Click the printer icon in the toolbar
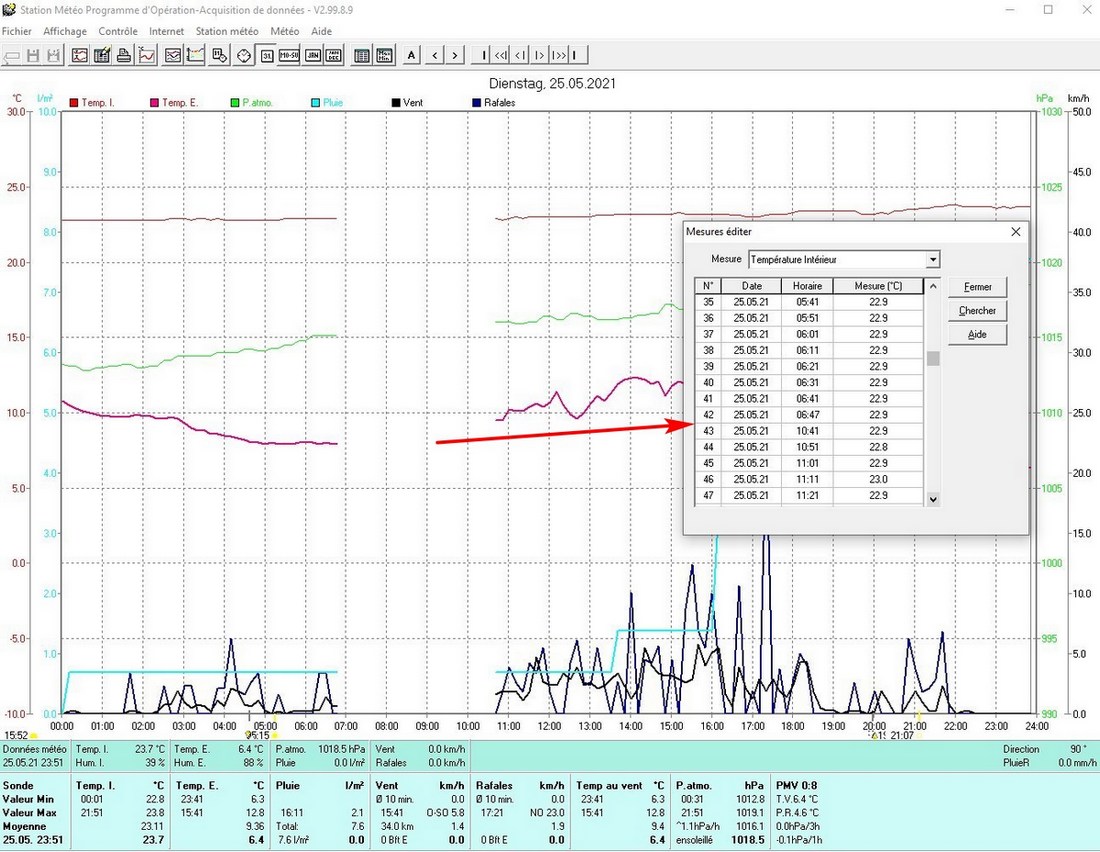The width and height of the screenshot is (1100, 852). point(123,55)
